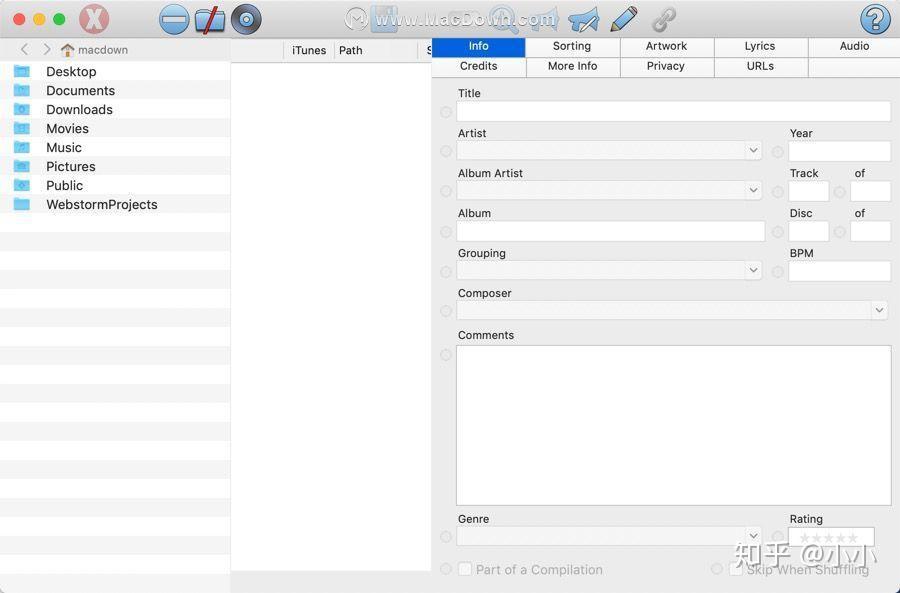Click the paper plane send toolbar icon
This screenshot has height=593, width=900.
point(583,18)
